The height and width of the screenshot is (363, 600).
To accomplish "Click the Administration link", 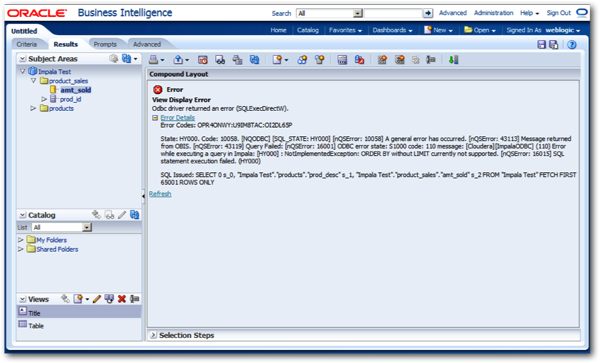I will [494, 13].
